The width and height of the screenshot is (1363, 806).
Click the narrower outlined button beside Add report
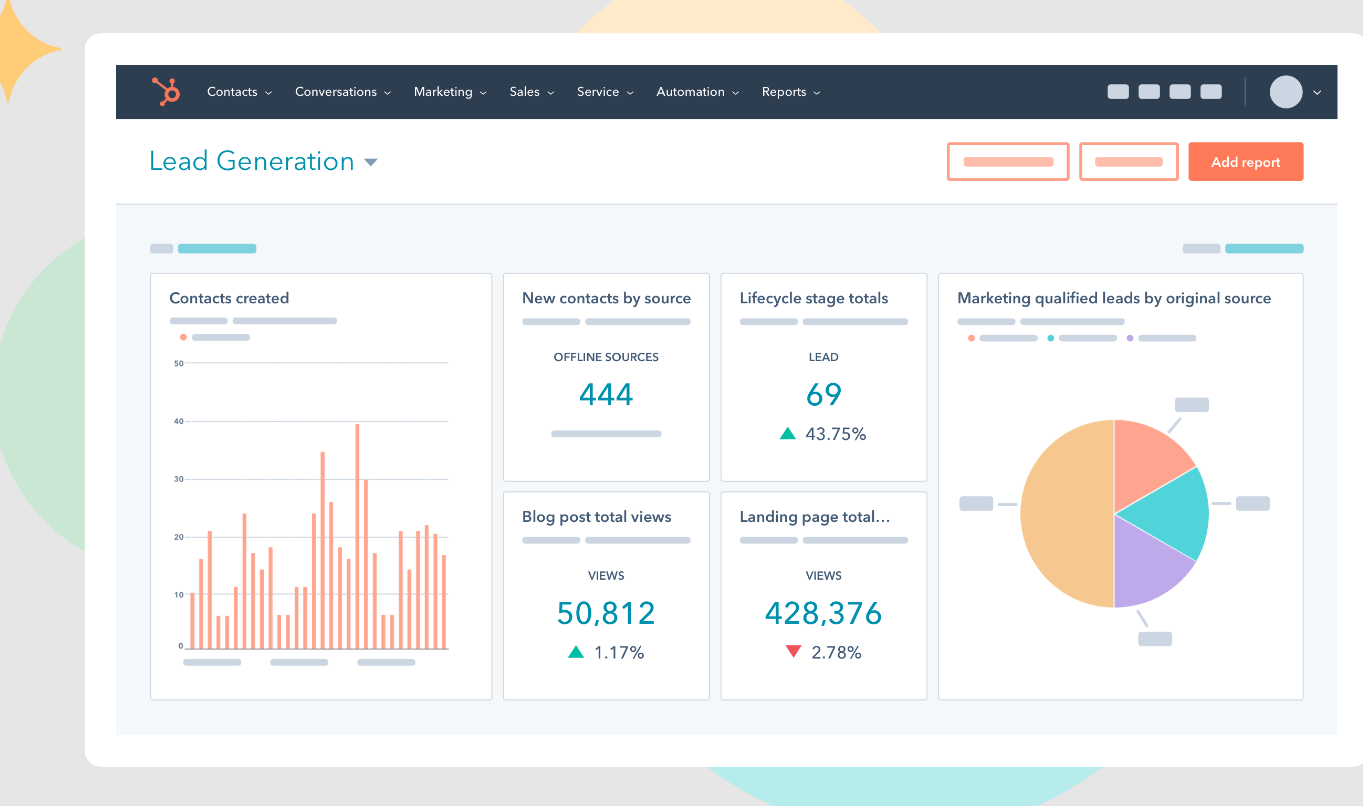[1129, 162]
